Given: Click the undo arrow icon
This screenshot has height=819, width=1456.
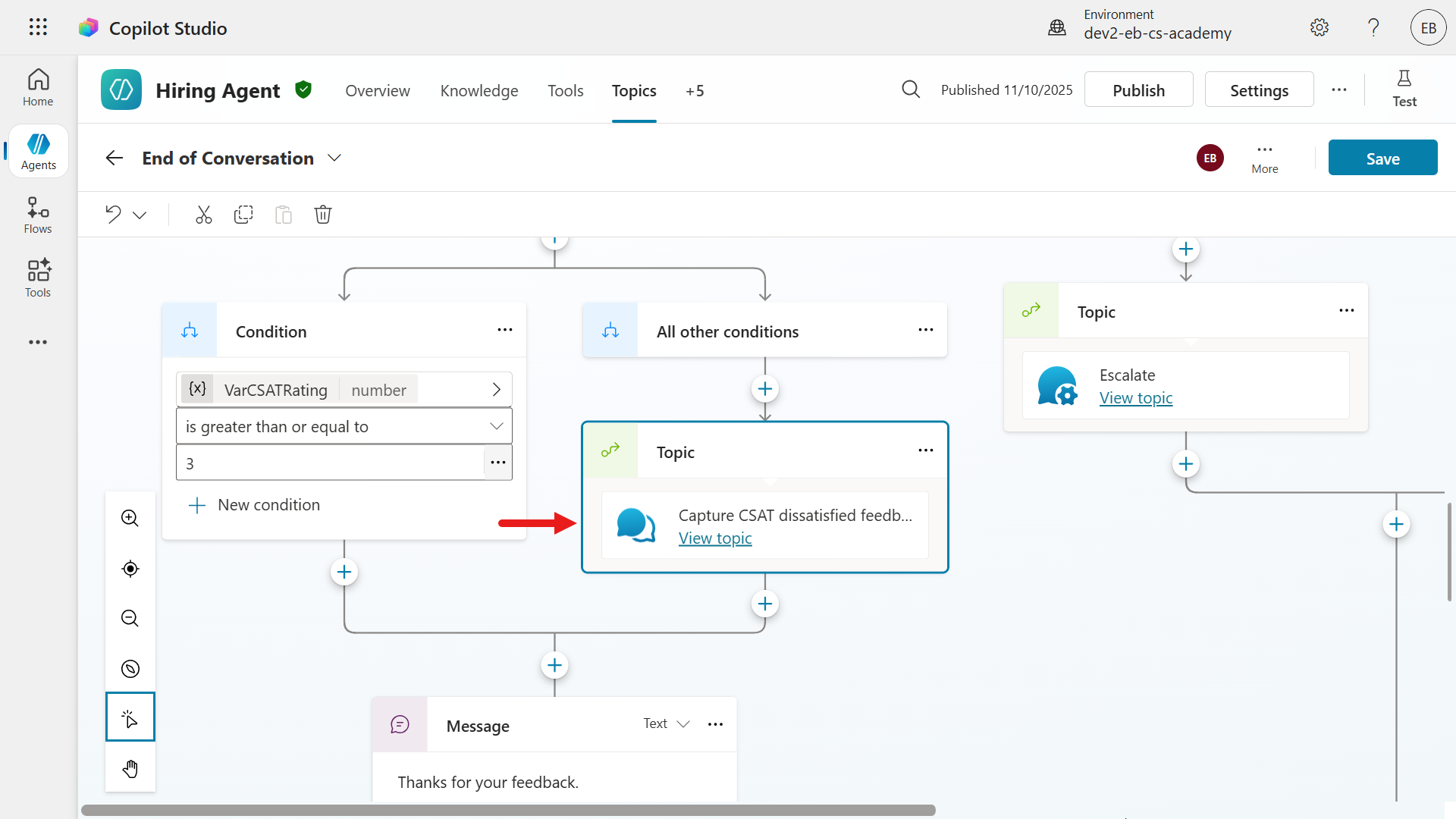Looking at the screenshot, I should point(114,215).
